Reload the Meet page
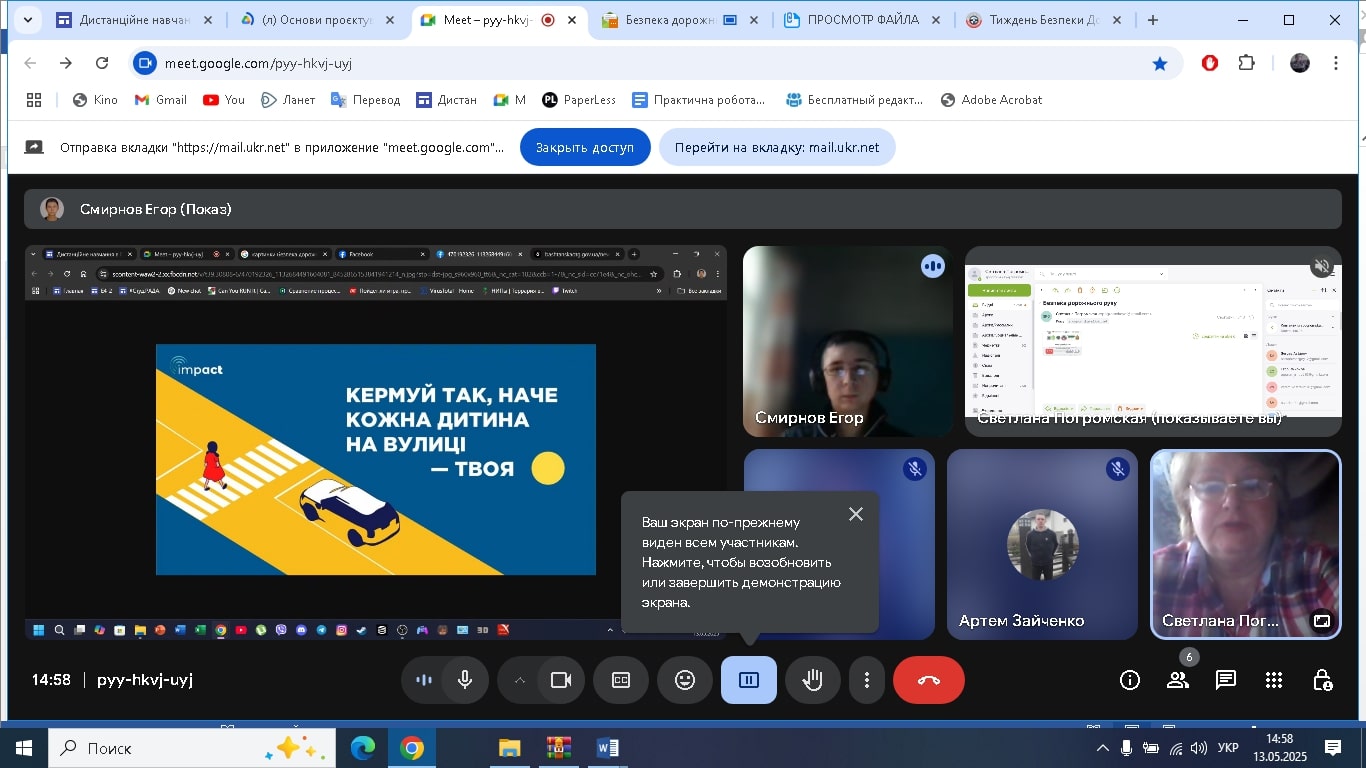This screenshot has height=768, width=1366. 102,63
